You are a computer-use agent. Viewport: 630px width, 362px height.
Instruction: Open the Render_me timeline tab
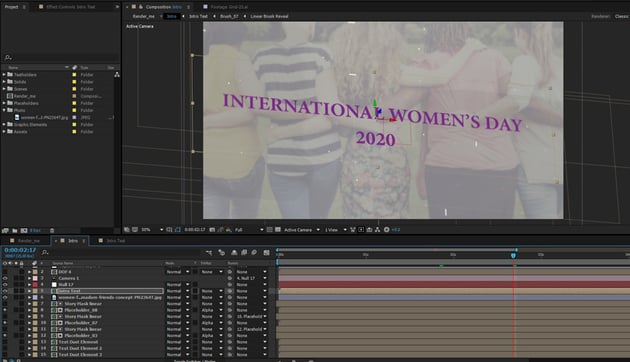click(x=29, y=241)
